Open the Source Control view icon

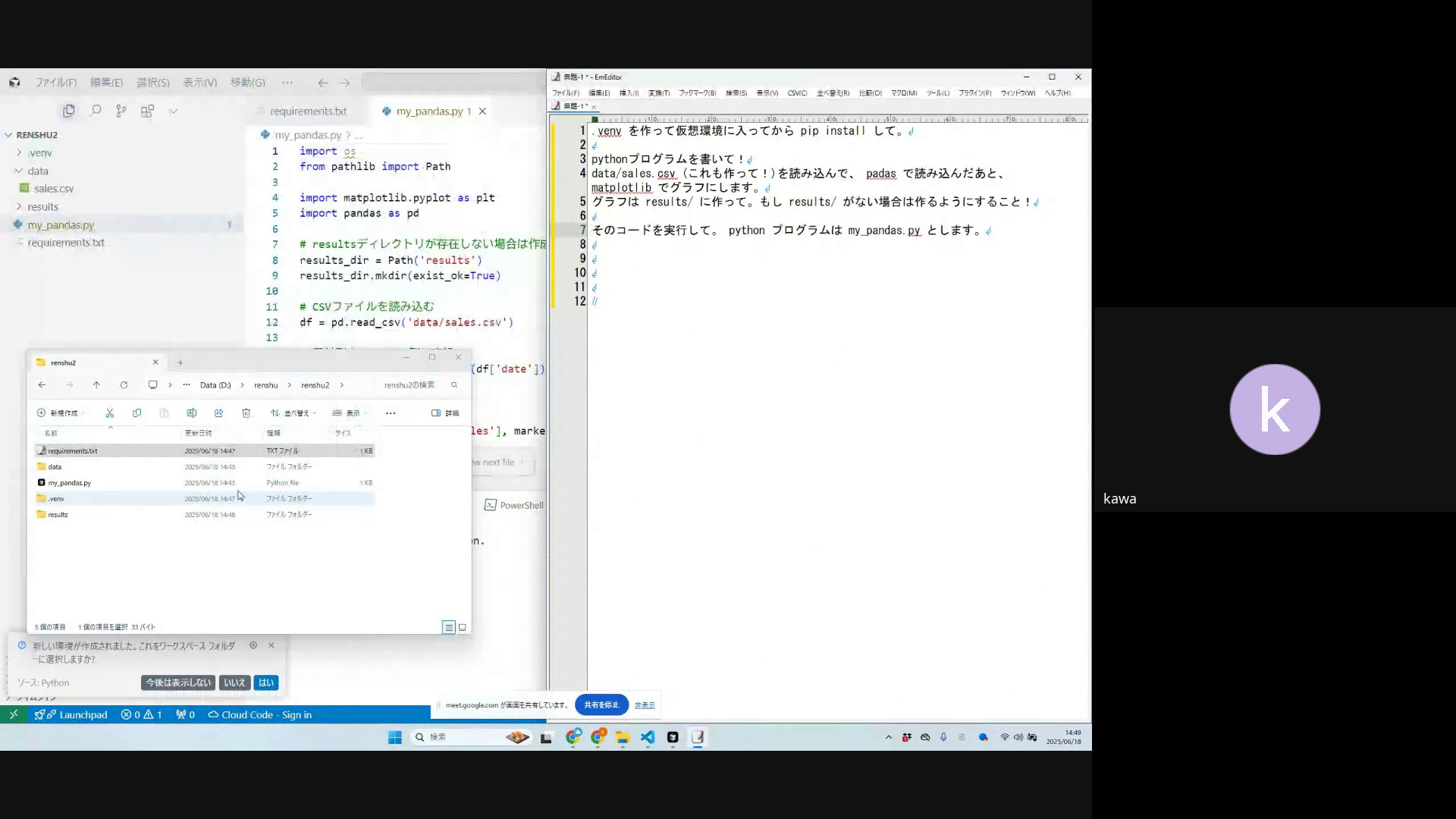click(x=121, y=111)
